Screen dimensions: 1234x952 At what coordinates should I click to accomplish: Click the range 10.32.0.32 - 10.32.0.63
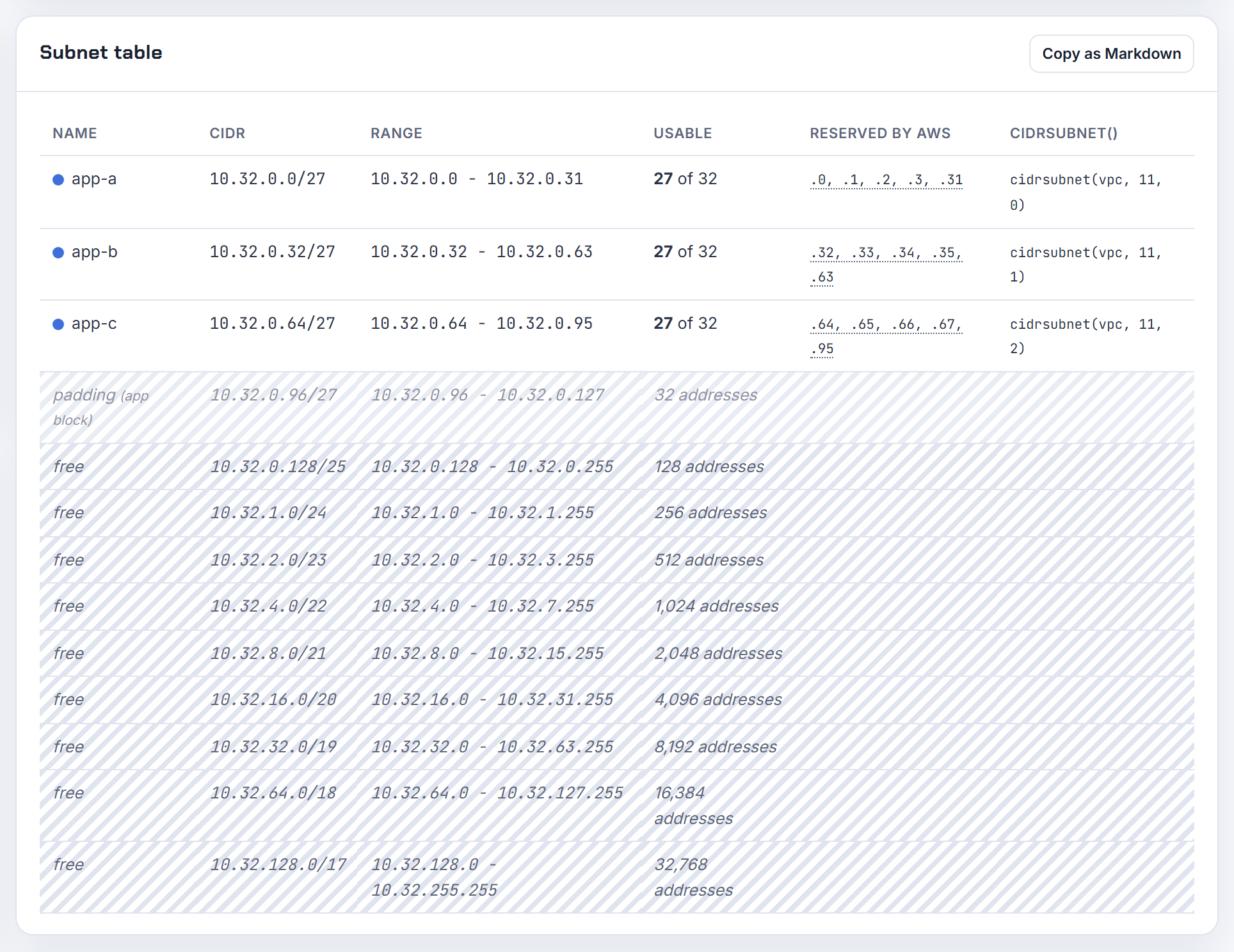coord(482,252)
